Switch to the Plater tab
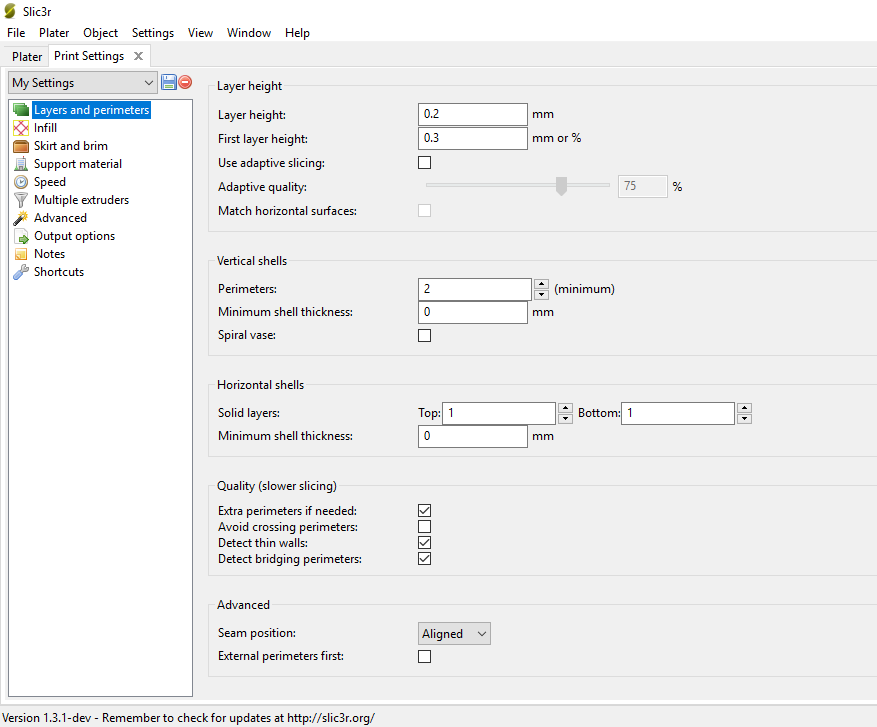This screenshot has height=727, width=877. 27,57
